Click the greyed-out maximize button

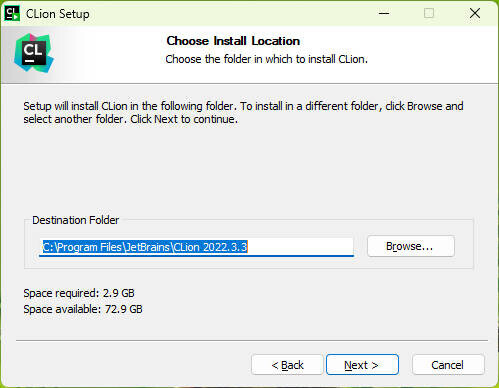429,13
